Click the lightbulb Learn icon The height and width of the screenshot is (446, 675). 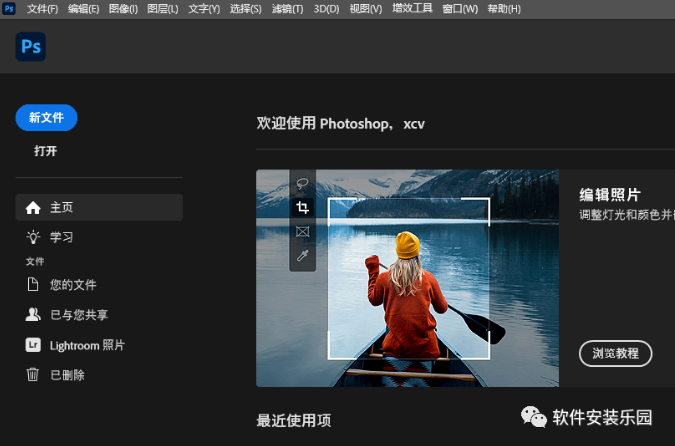click(33, 238)
